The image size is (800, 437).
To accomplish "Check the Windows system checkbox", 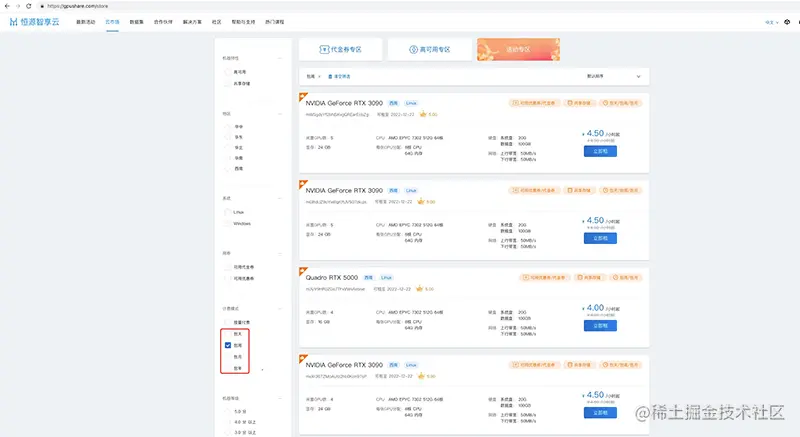I will pos(228,223).
